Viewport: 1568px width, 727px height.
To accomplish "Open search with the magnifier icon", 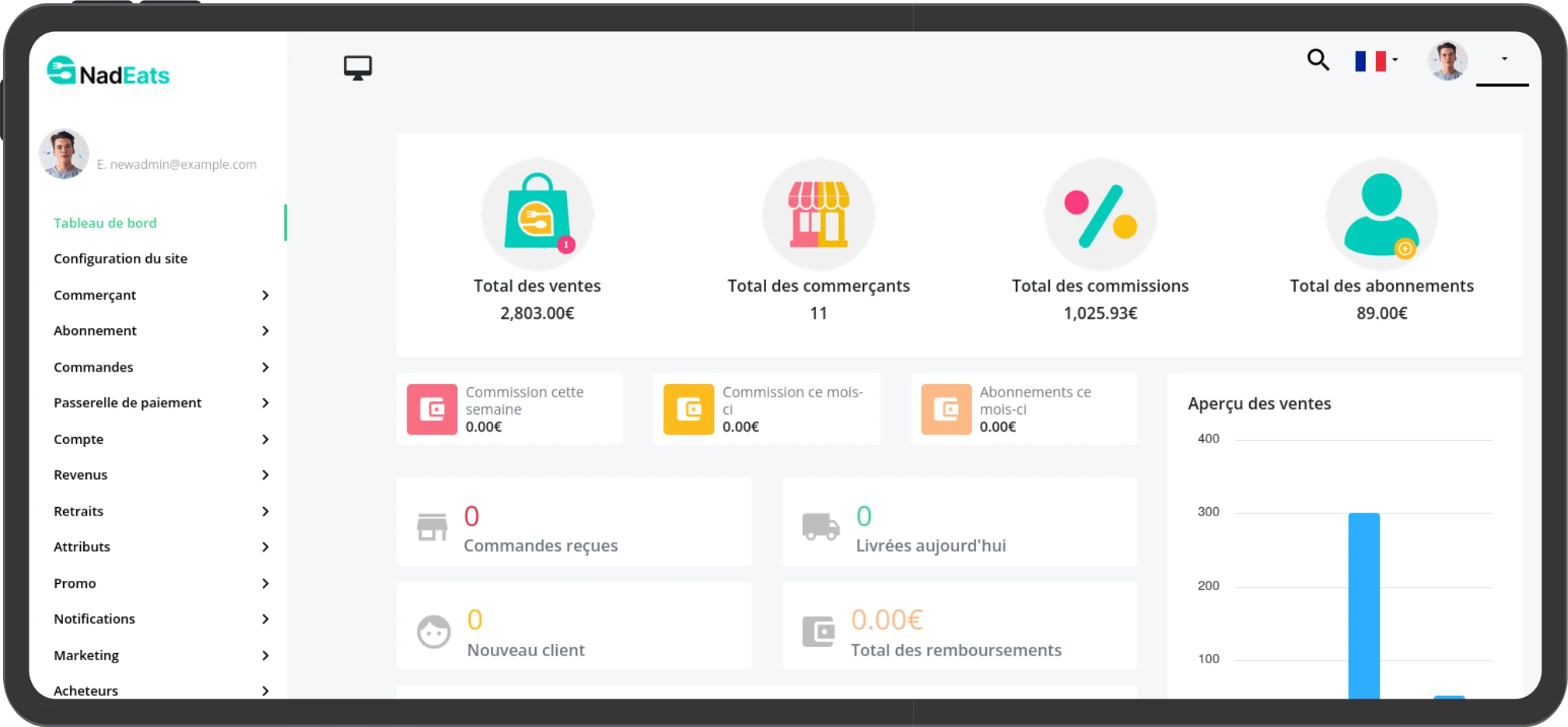I will tap(1318, 59).
